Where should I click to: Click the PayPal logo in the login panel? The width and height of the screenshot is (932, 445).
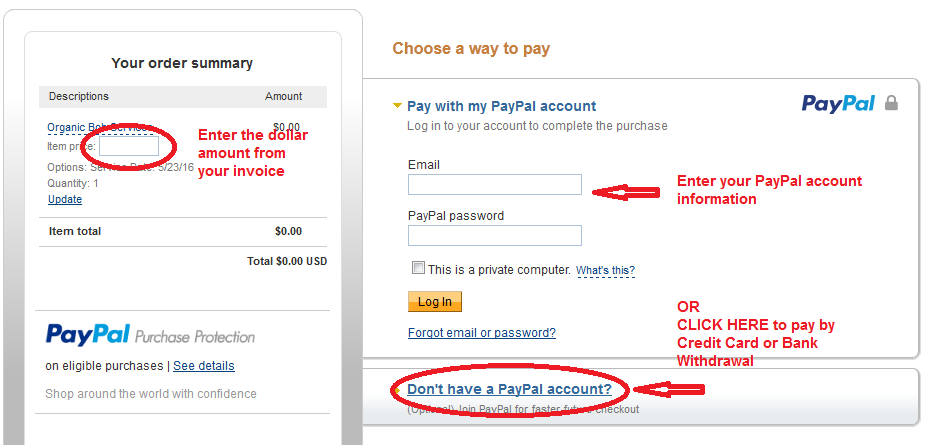click(x=838, y=103)
